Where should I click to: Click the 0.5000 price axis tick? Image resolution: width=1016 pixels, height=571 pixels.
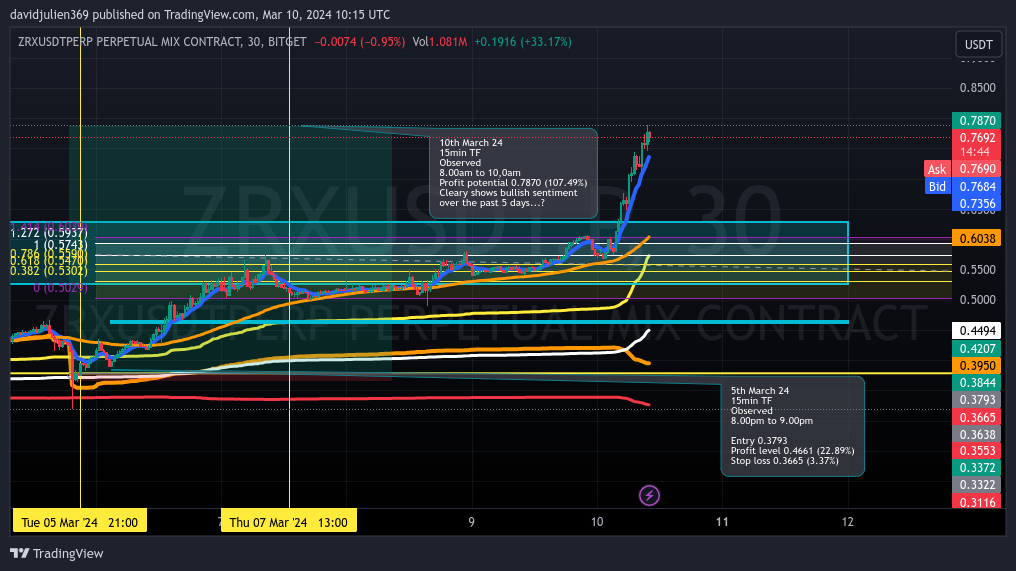click(x=977, y=299)
